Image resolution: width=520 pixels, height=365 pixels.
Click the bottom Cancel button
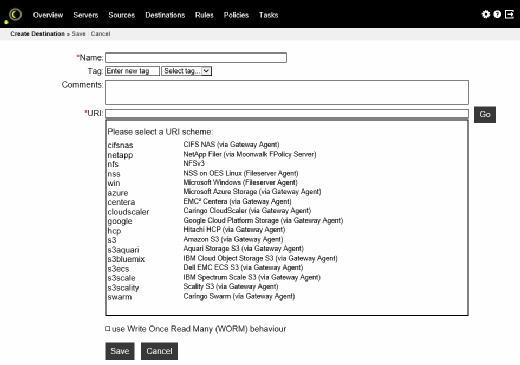(x=159, y=351)
